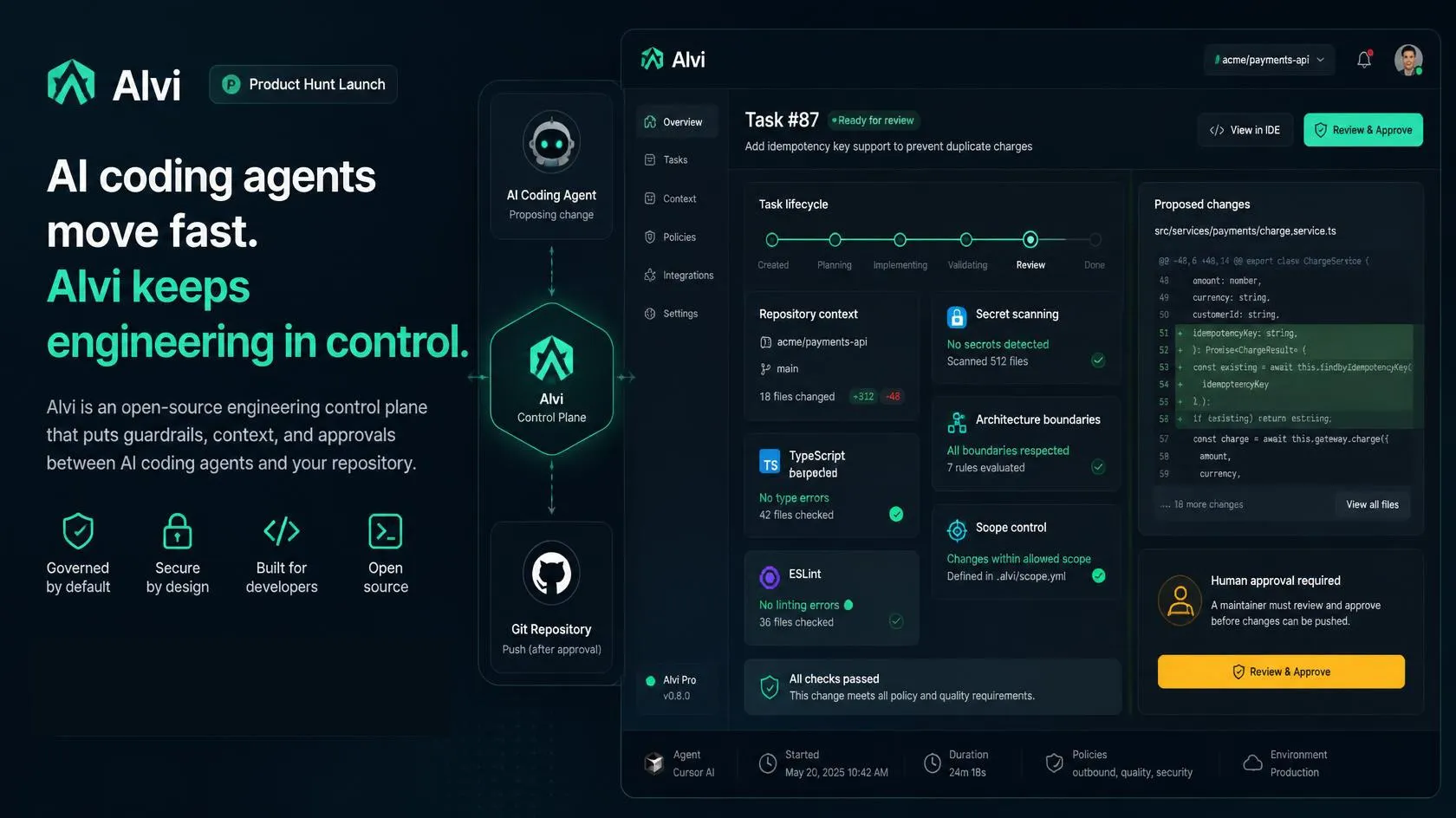Image resolution: width=1456 pixels, height=818 pixels.
Task: Select the Implementing lifecycle step marker
Action: pos(900,240)
